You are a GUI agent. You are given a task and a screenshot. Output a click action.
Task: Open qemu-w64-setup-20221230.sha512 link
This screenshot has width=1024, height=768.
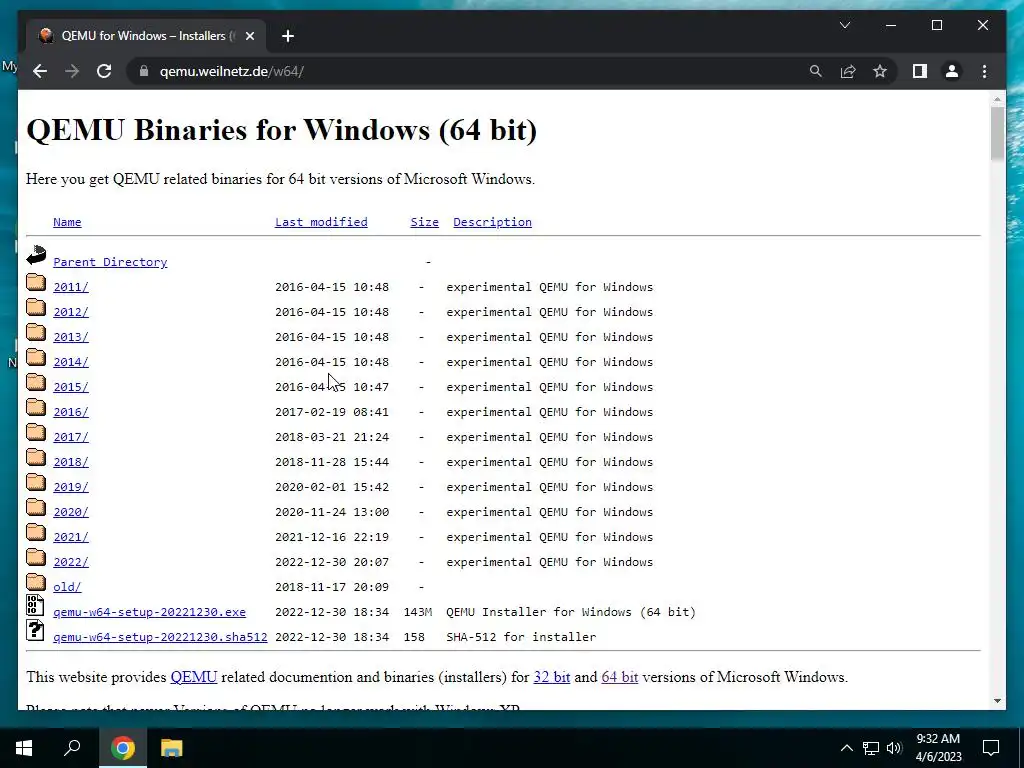(160, 637)
